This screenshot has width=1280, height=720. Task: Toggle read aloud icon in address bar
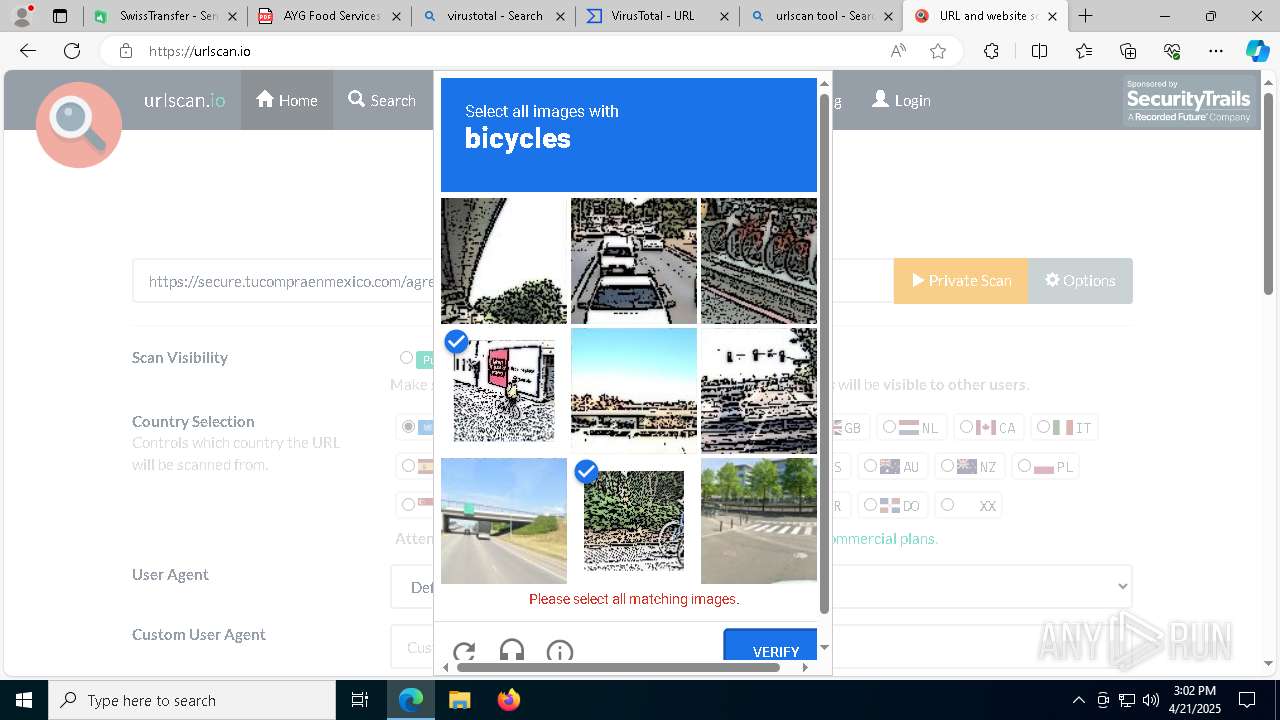[898, 51]
